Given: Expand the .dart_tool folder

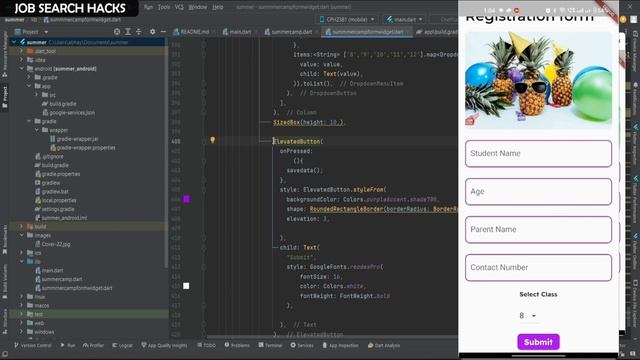Looking at the screenshot, I should pyautogui.click(x=21, y=51).
